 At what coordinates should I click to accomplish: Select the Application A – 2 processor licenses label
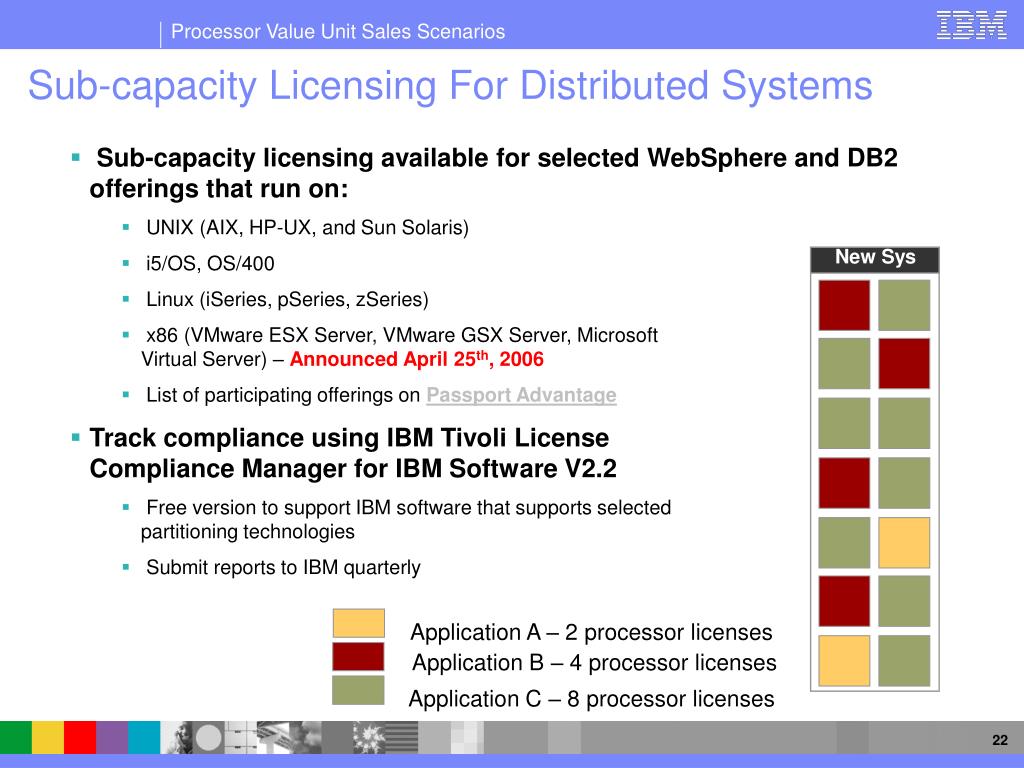(x=591, y=632)
